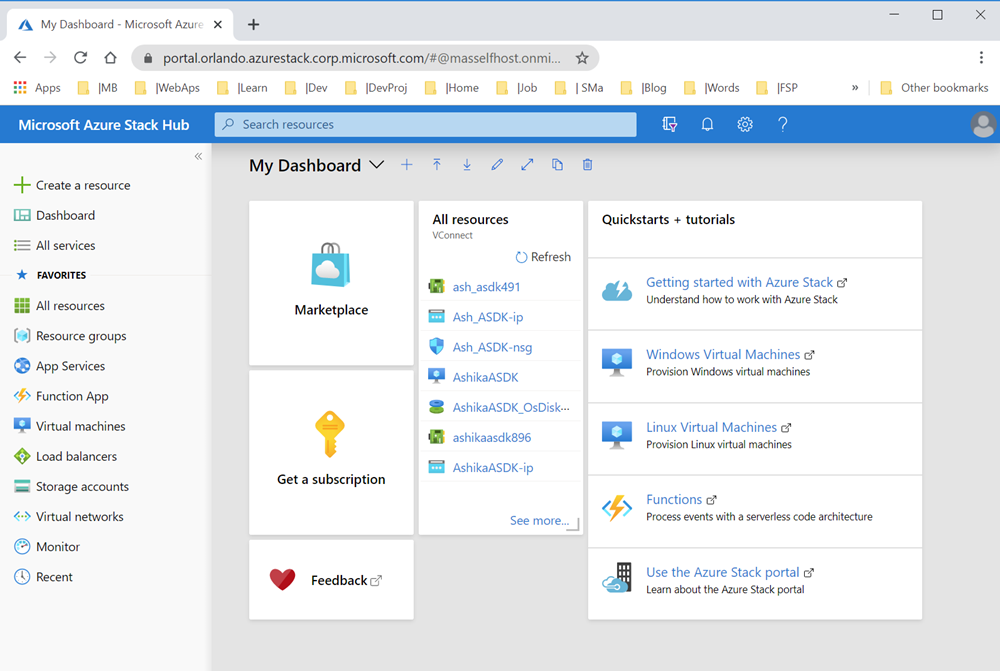This screenshot has width=1000, height=671.
Task: Open the portal Settings gear
Action: [744, 124]
